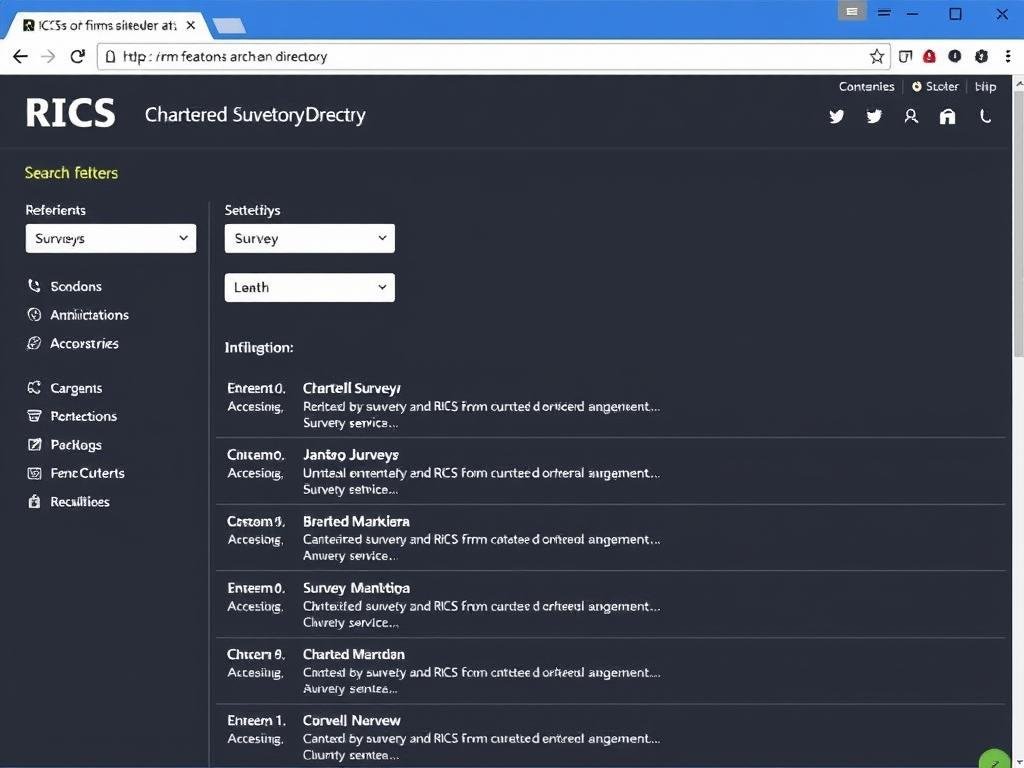The height and width of the screenshot is (768, 1024).
Task: Click the icon beside Pertections
Action: pos(34,416)
